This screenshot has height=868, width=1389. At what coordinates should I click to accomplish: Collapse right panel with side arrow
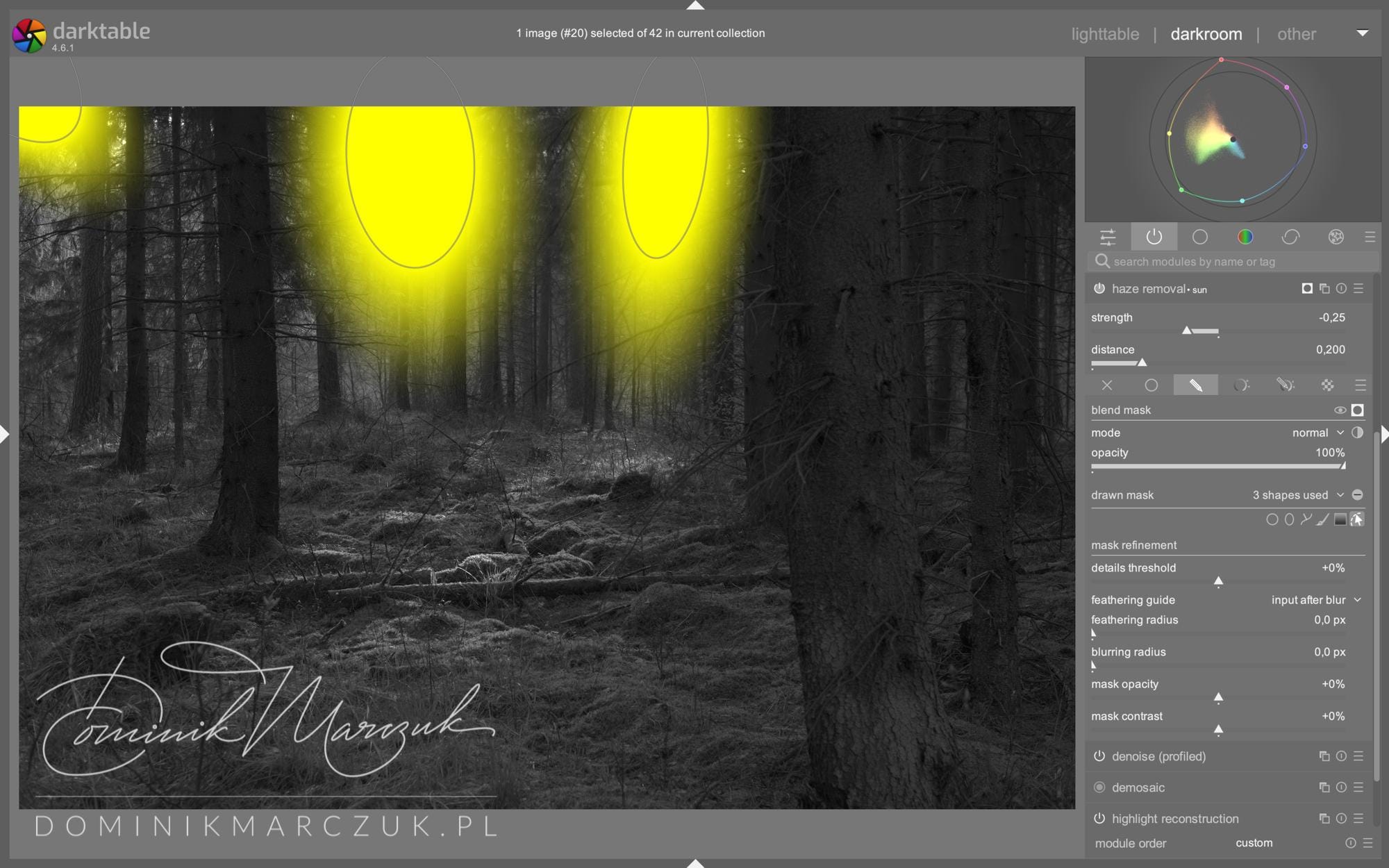click(x=1384, y=435)
